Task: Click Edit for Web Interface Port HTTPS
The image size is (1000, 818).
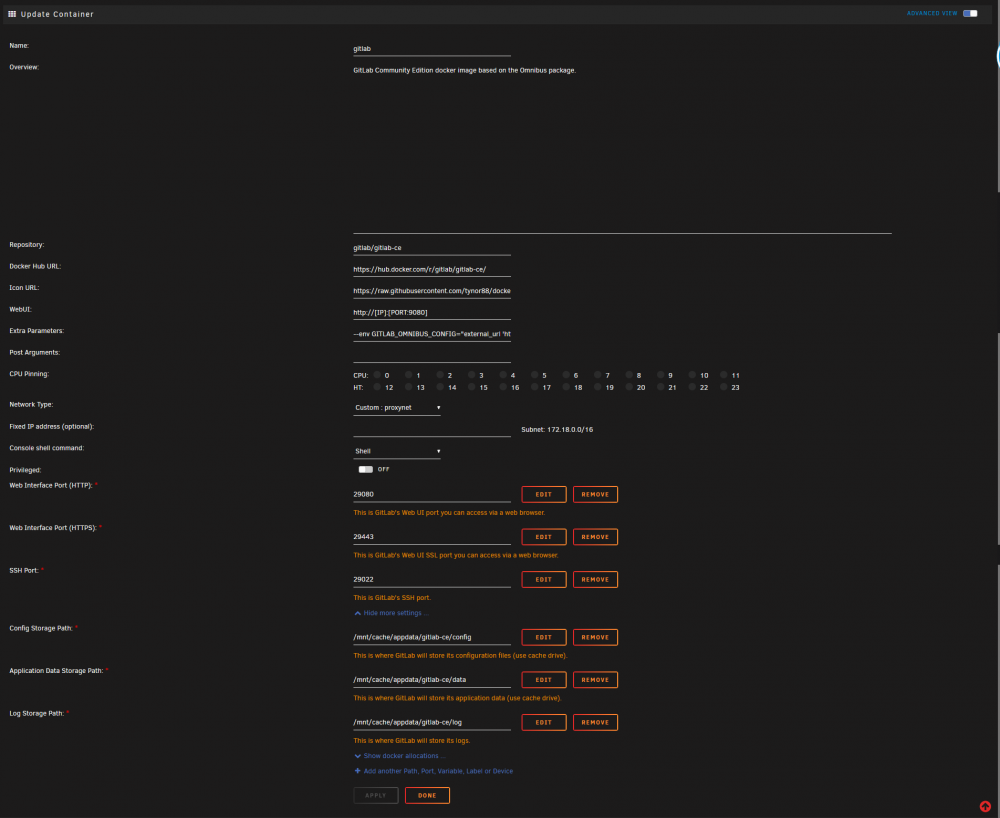Action: [x=543, y=537]
